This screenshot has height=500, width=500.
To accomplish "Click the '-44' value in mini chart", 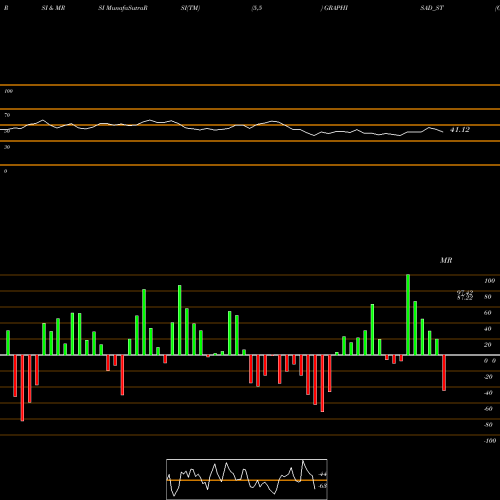I will pos(323,474).
